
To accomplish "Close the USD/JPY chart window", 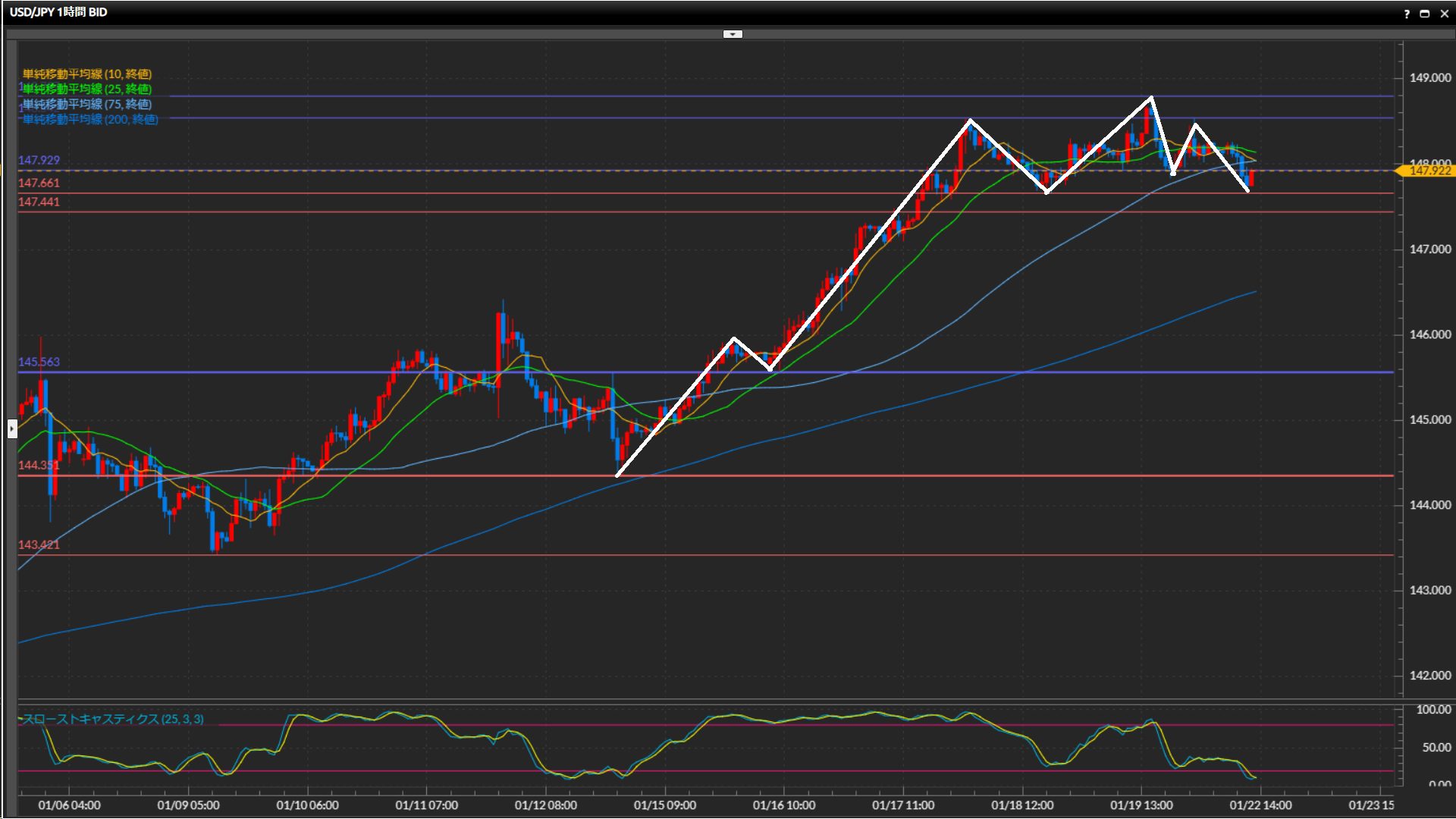I will point(1444,13).
